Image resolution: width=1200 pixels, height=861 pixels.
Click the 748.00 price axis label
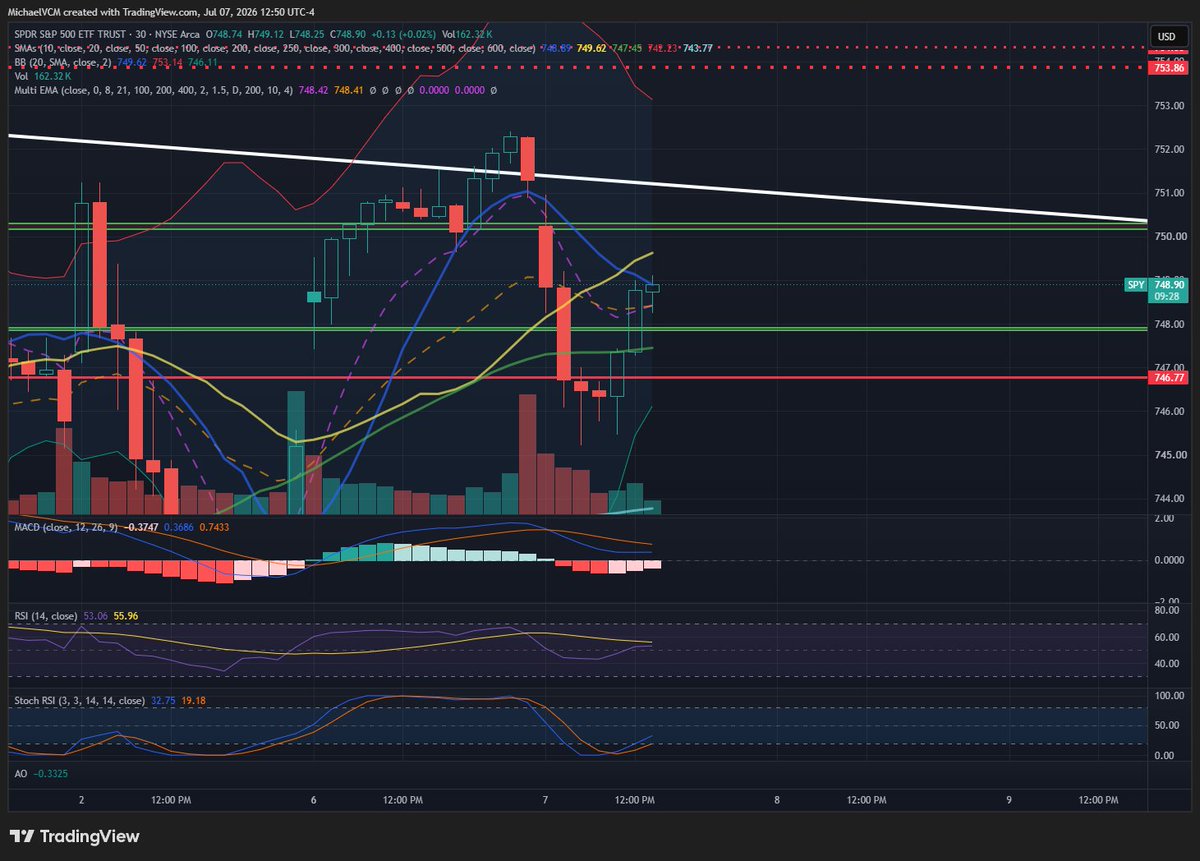click(x=1168, y=324)
